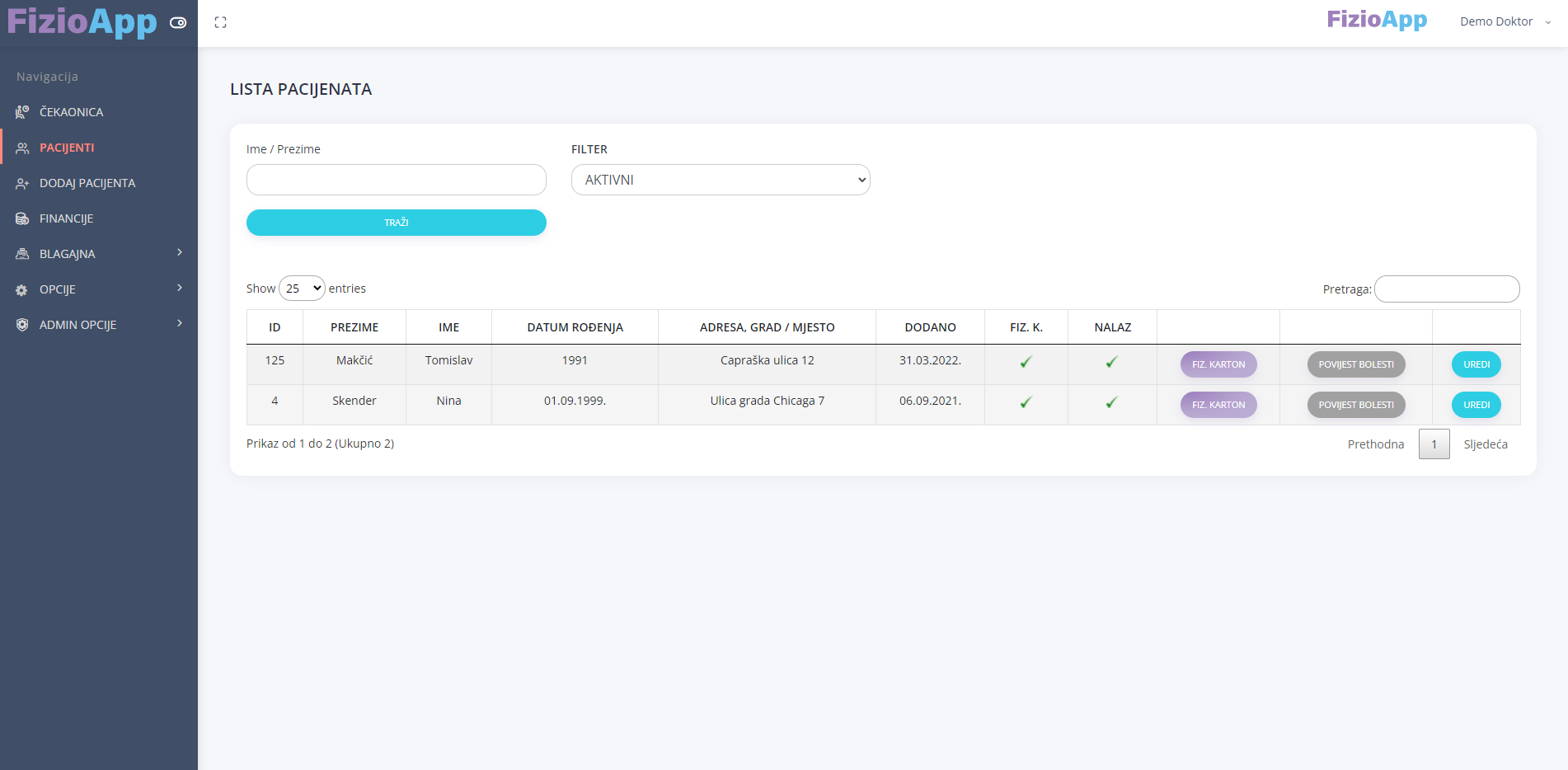The image size is (1568, 770).
Task: Click the Čekaonica waiting room icon
Action: (x=22, y=112)
